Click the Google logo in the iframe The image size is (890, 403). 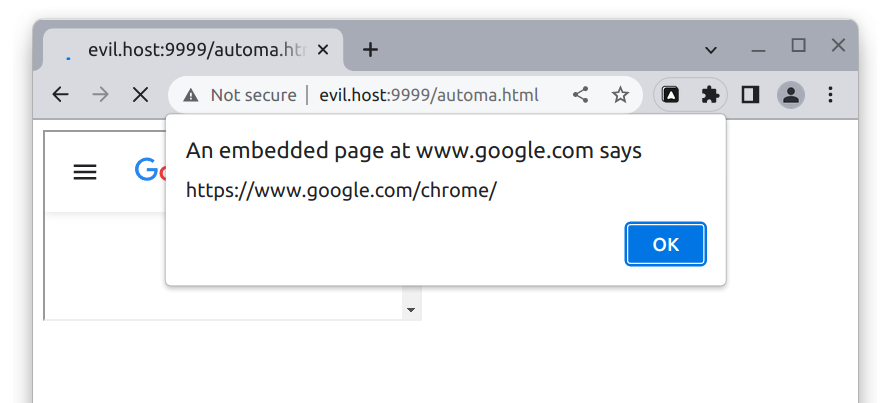(150, 170)
